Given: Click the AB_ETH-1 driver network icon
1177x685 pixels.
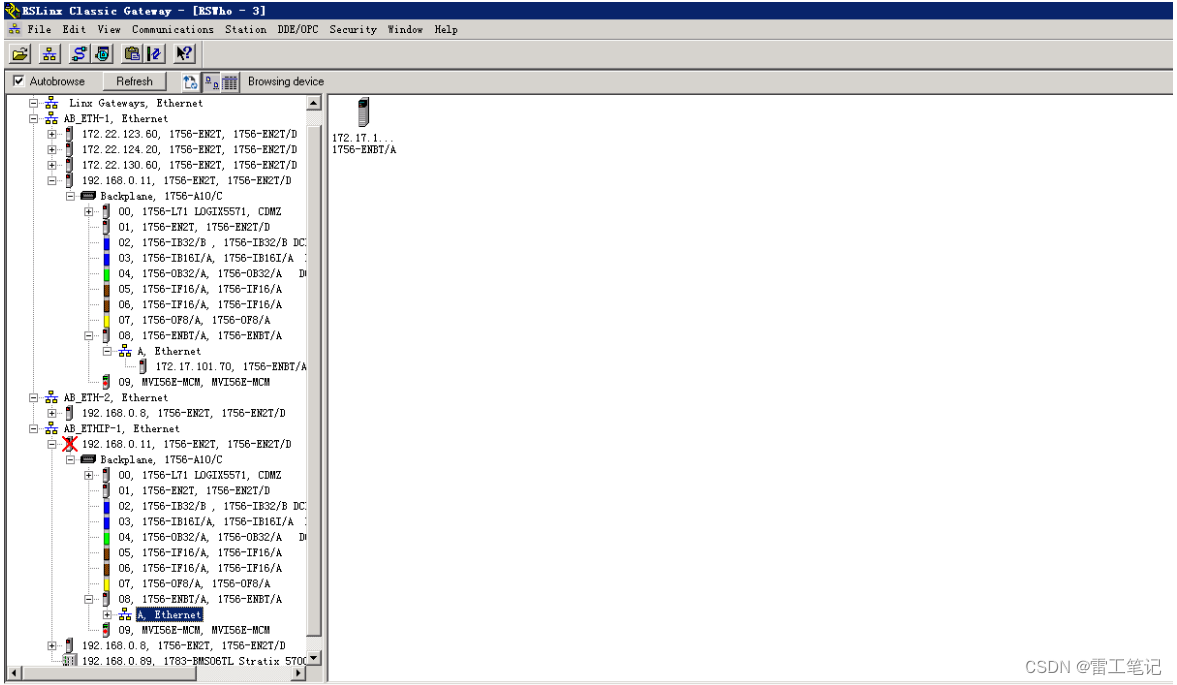Looking at the screenshot, I should click(51, 119).
